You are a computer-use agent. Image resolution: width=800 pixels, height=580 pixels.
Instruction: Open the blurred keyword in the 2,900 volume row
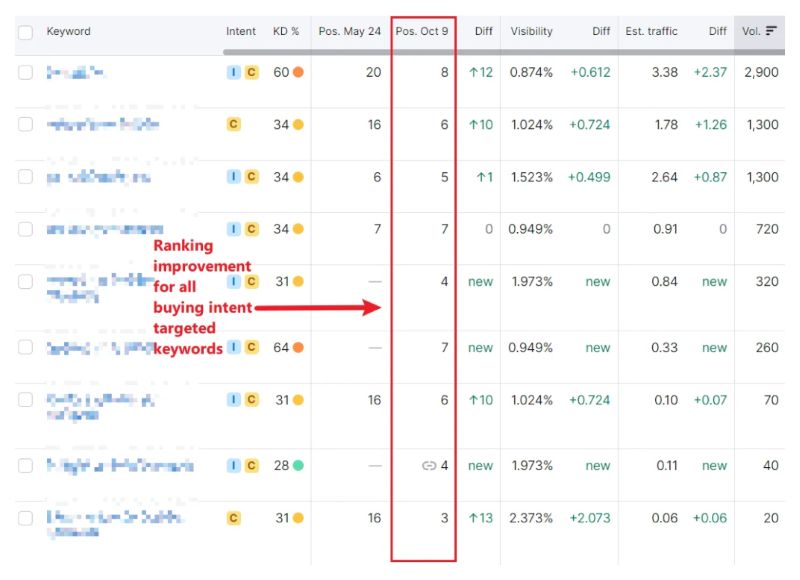pyautogui.click(x=76, y=72)
